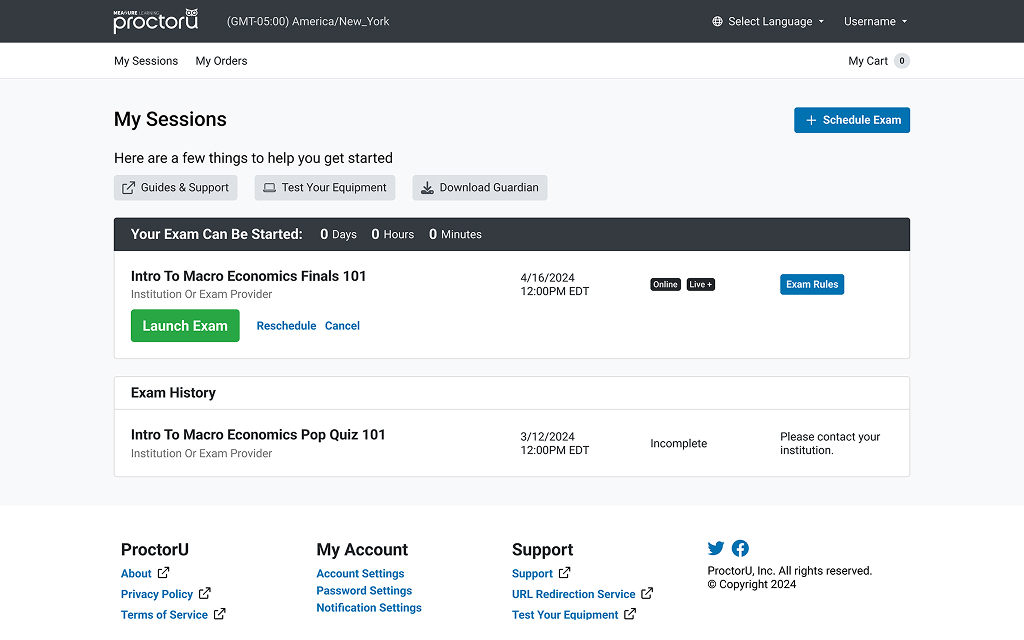Go to the My Sessions tab

point(146,61)
